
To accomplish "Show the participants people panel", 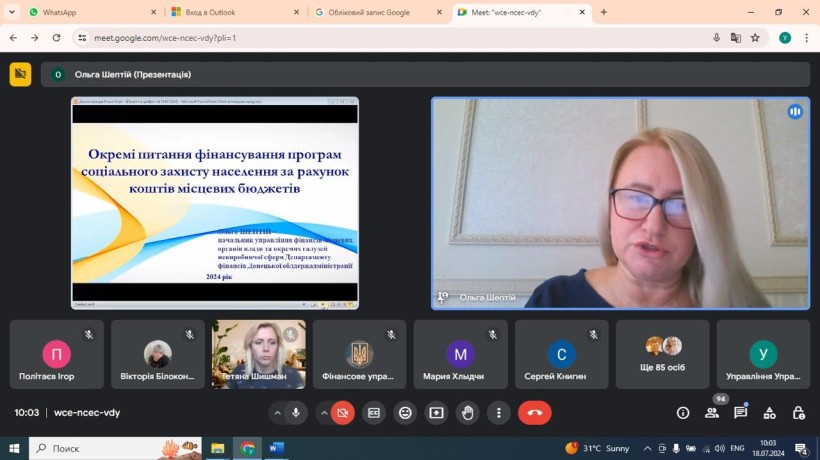I will coord(712,413).
